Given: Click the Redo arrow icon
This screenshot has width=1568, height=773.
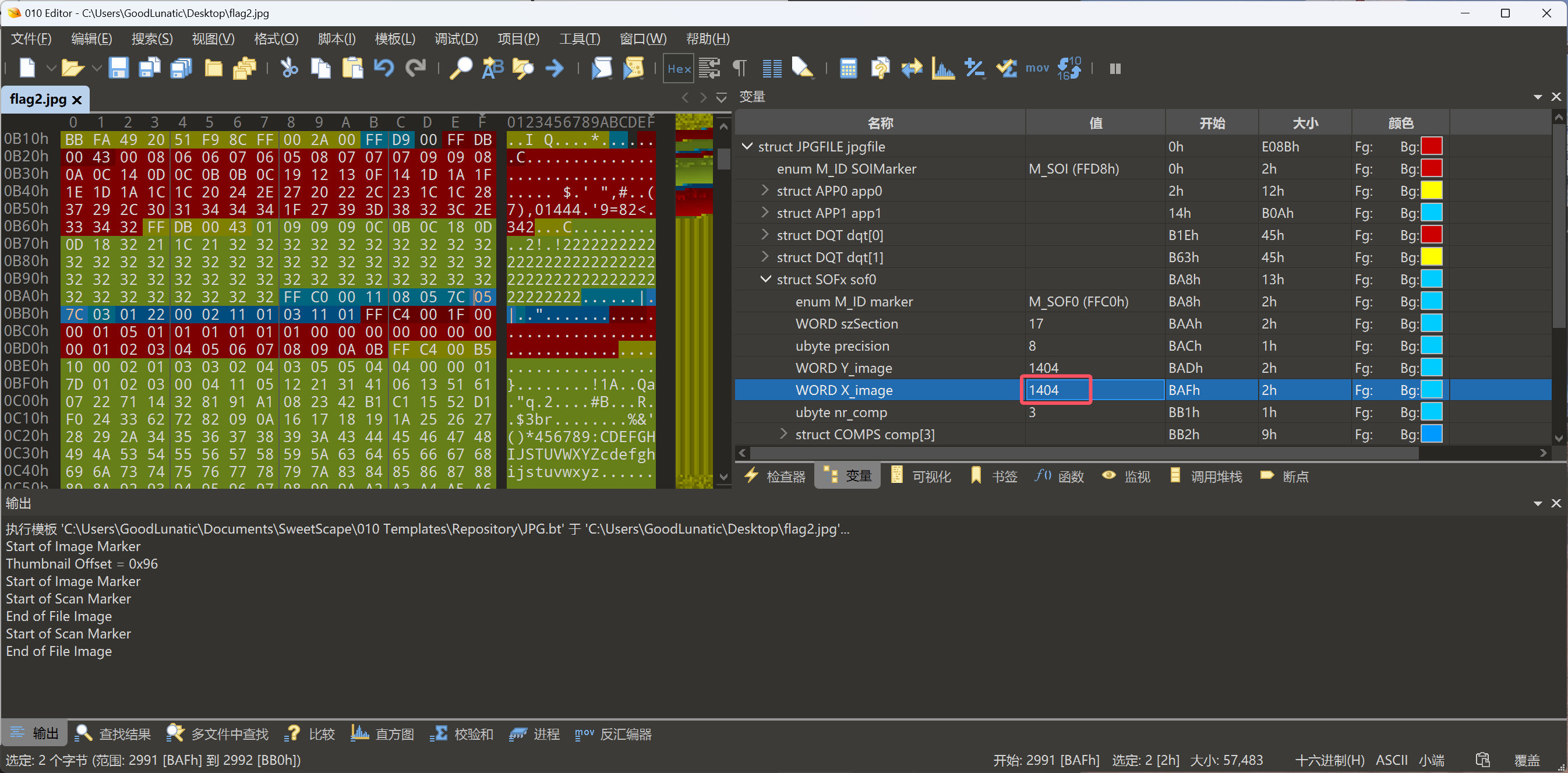Looking at the screenshot, I should click(x=416, y=68).
